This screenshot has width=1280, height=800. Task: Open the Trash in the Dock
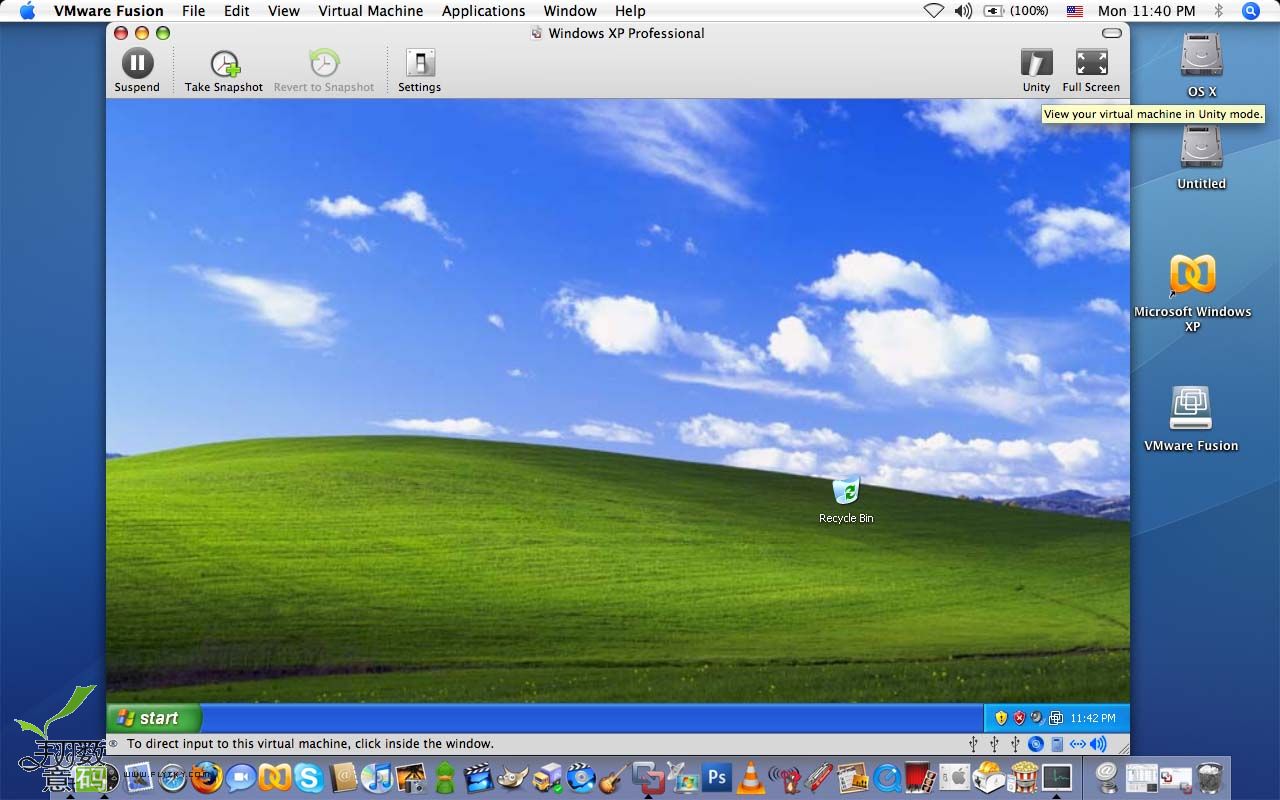[x=1210, y=777]
